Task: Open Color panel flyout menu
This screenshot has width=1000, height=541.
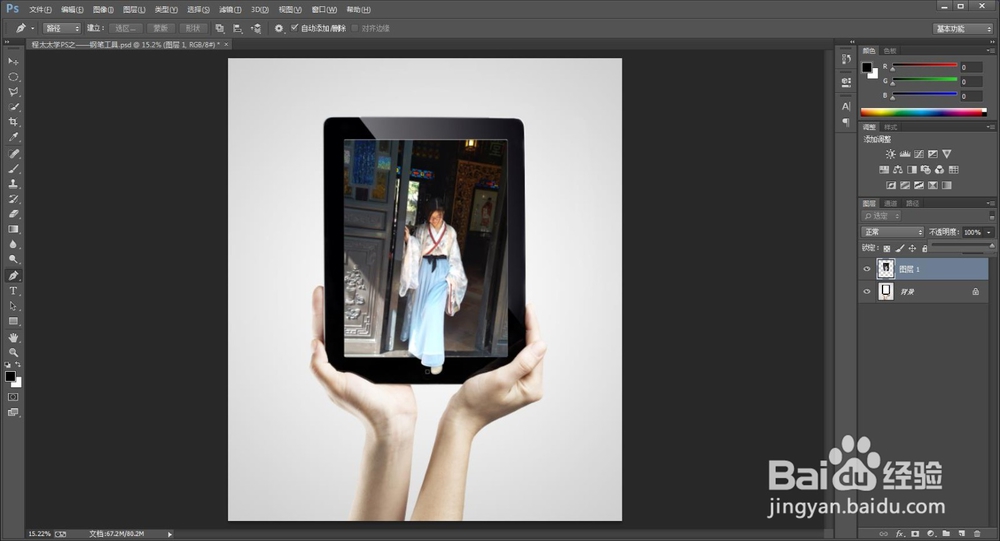Action: point(989,50)
